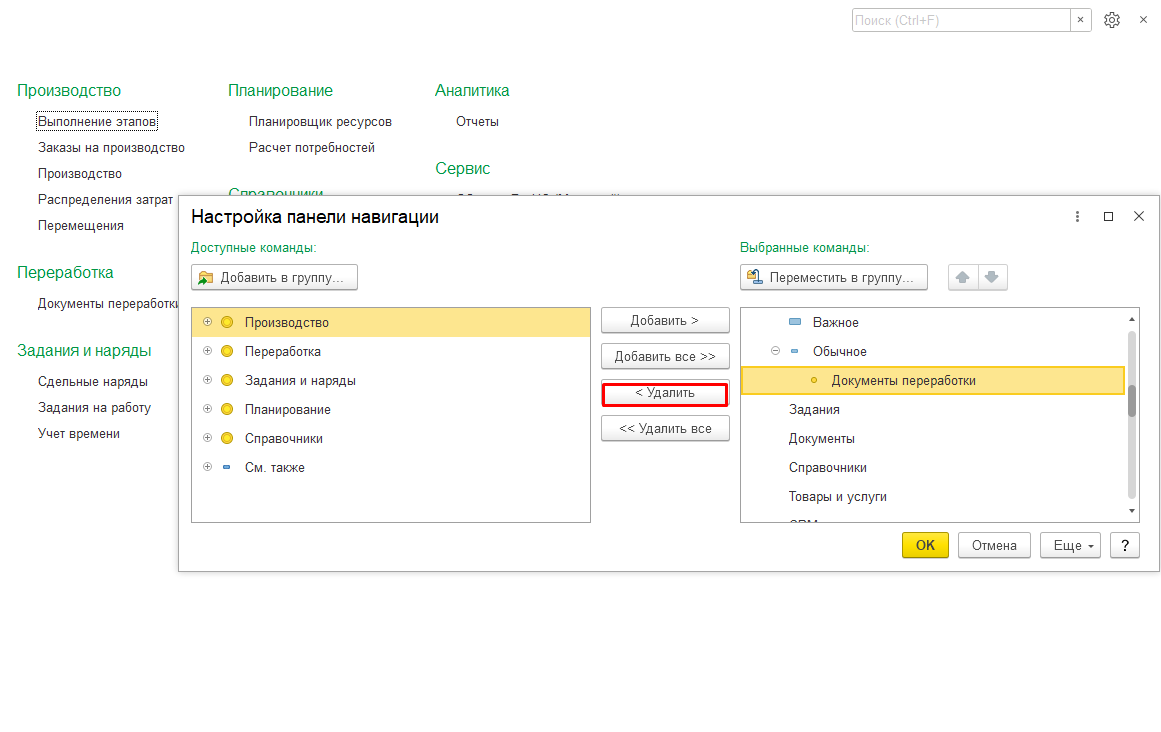Screen dimensions: 1161x732
Task: Expand the Производство tree node
Action: 207,322
